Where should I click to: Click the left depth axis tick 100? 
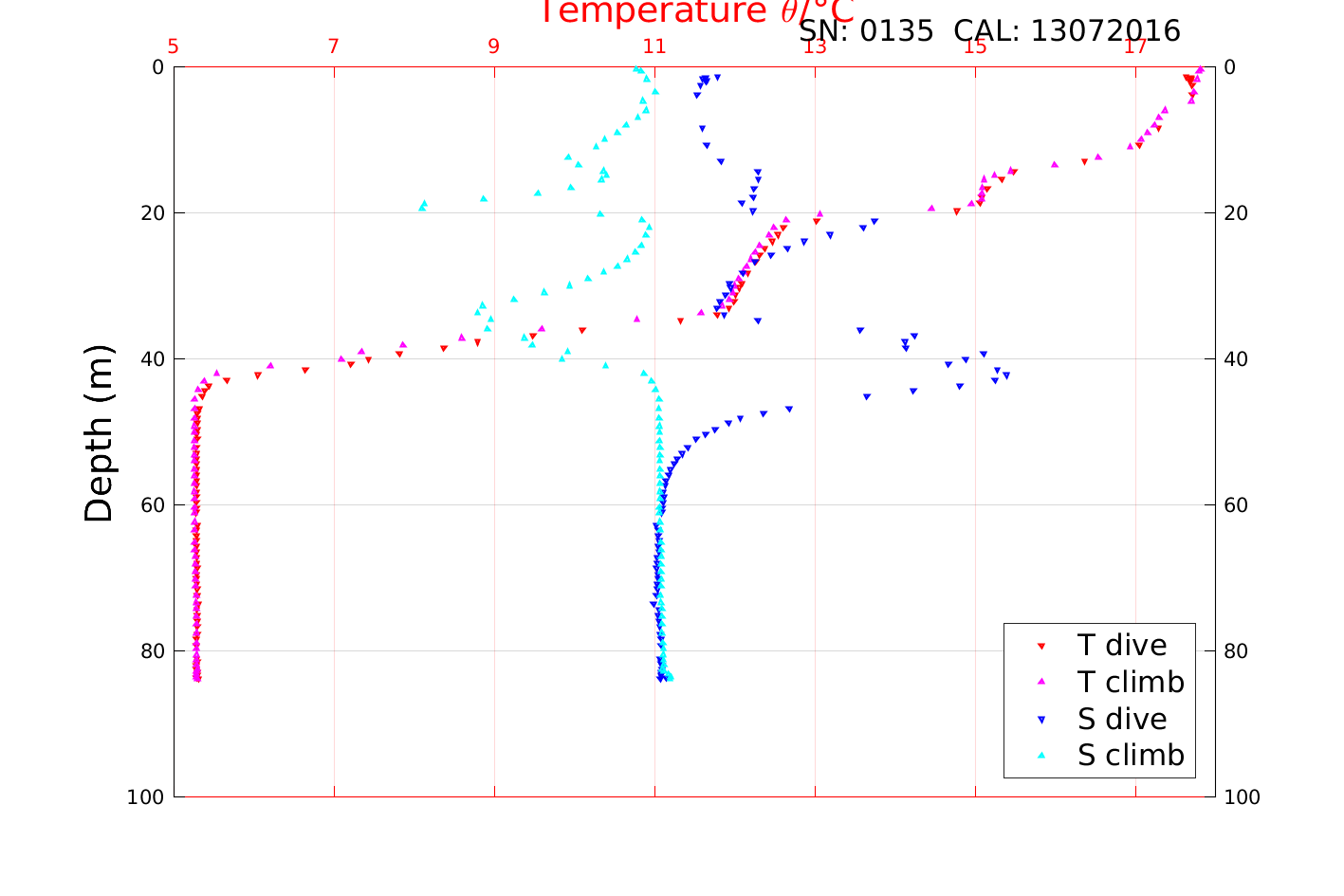coord(145,797)
